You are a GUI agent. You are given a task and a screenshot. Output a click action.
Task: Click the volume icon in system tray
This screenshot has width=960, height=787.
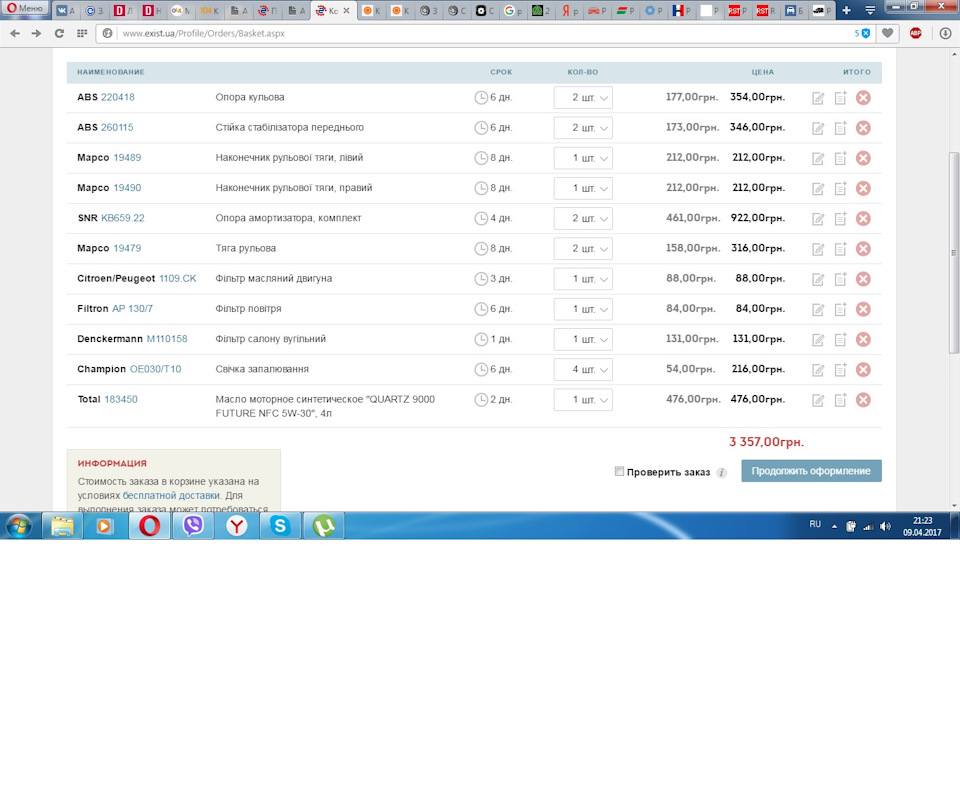[885, 526]
